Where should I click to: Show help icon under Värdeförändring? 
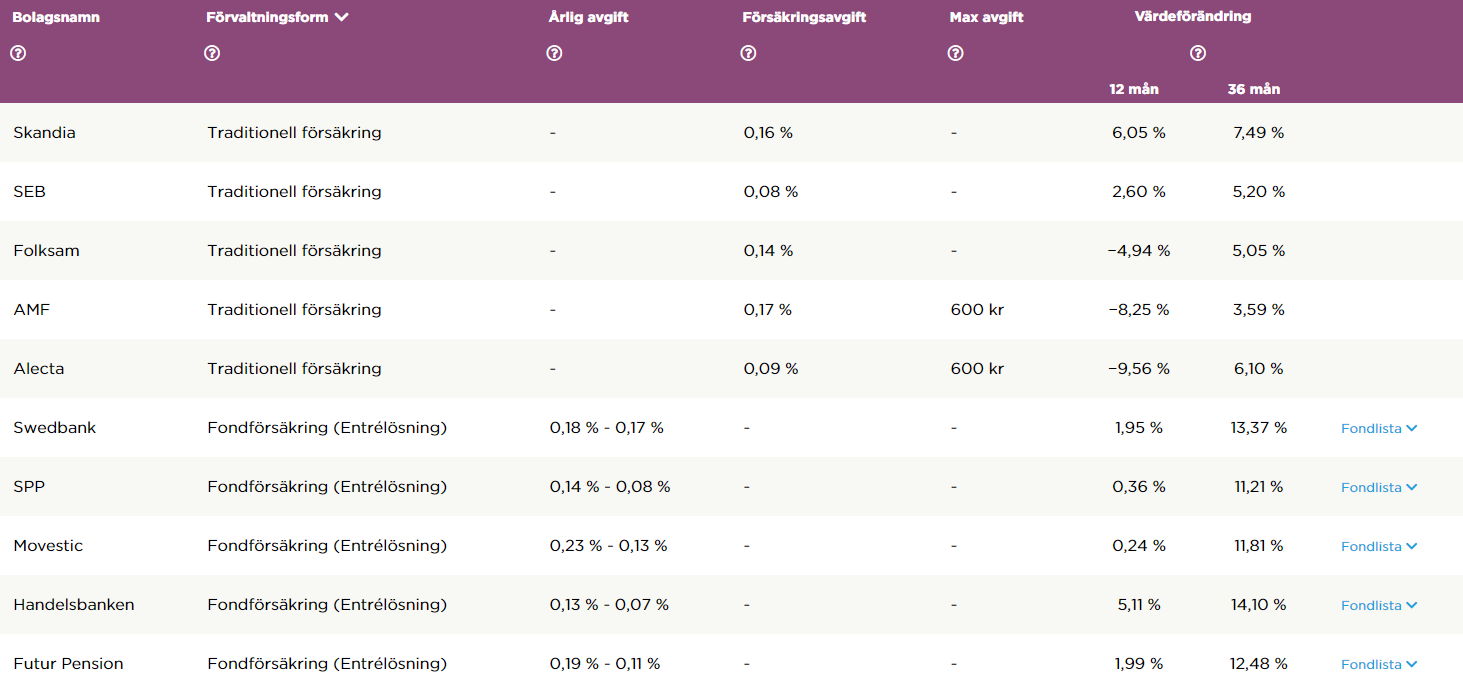coord(1198,53)
